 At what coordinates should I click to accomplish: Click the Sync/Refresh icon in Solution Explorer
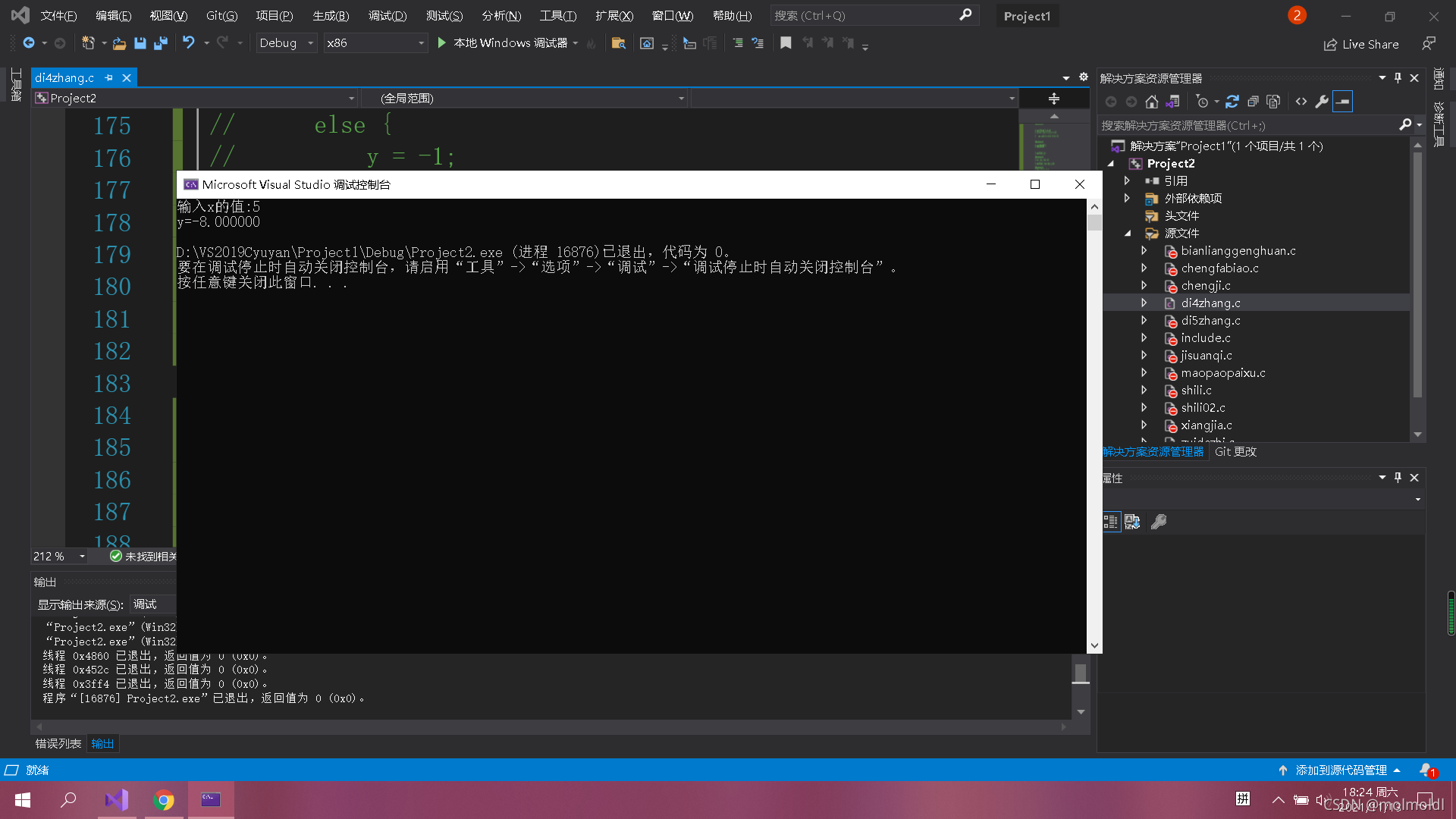tap(1232, 102)
